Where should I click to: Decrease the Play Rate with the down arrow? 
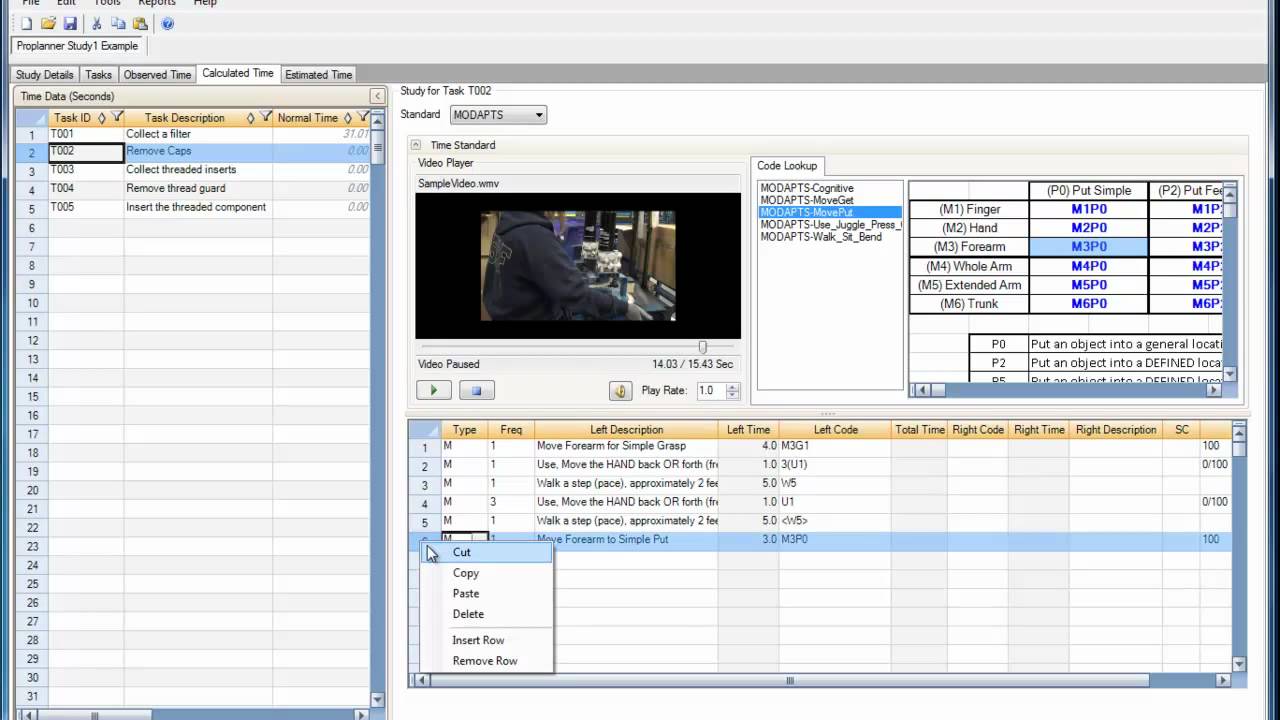point(733,395)
